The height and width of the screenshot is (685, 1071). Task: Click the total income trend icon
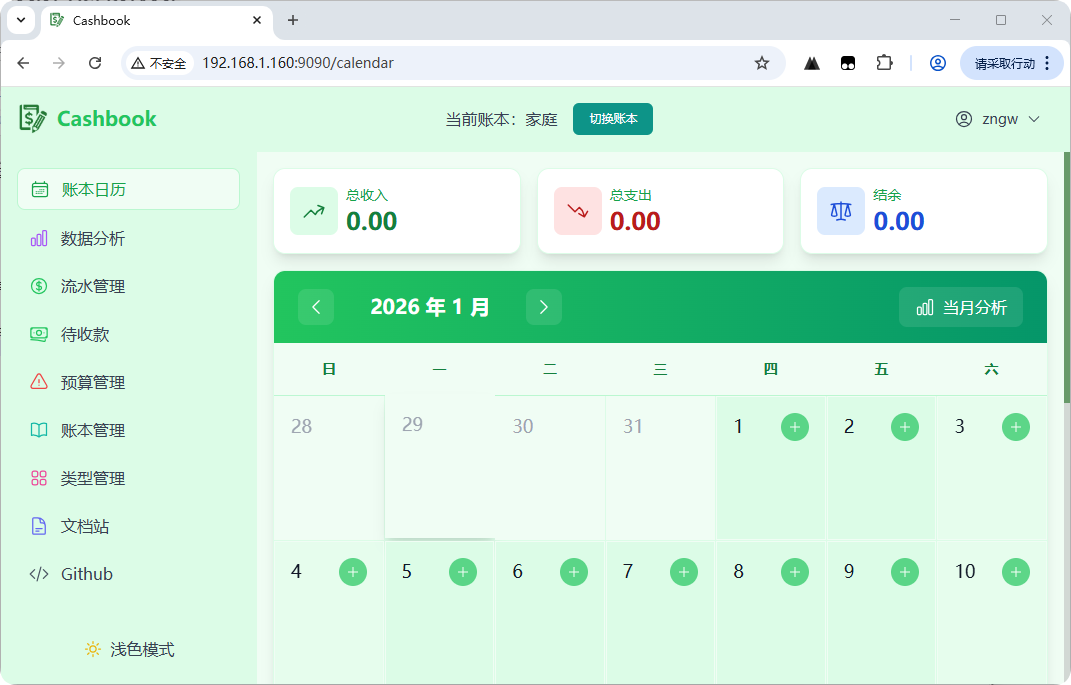pos(314,211)
